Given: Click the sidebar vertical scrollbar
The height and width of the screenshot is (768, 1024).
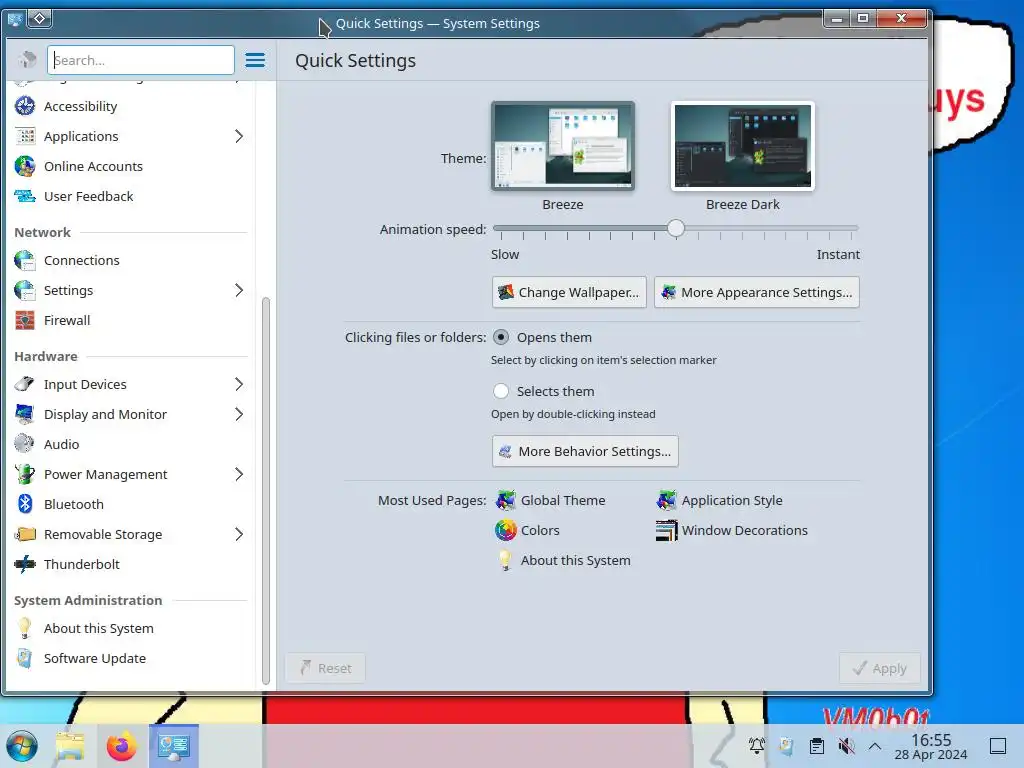Looking at the screenshot, I should click(x=266, y=490).
